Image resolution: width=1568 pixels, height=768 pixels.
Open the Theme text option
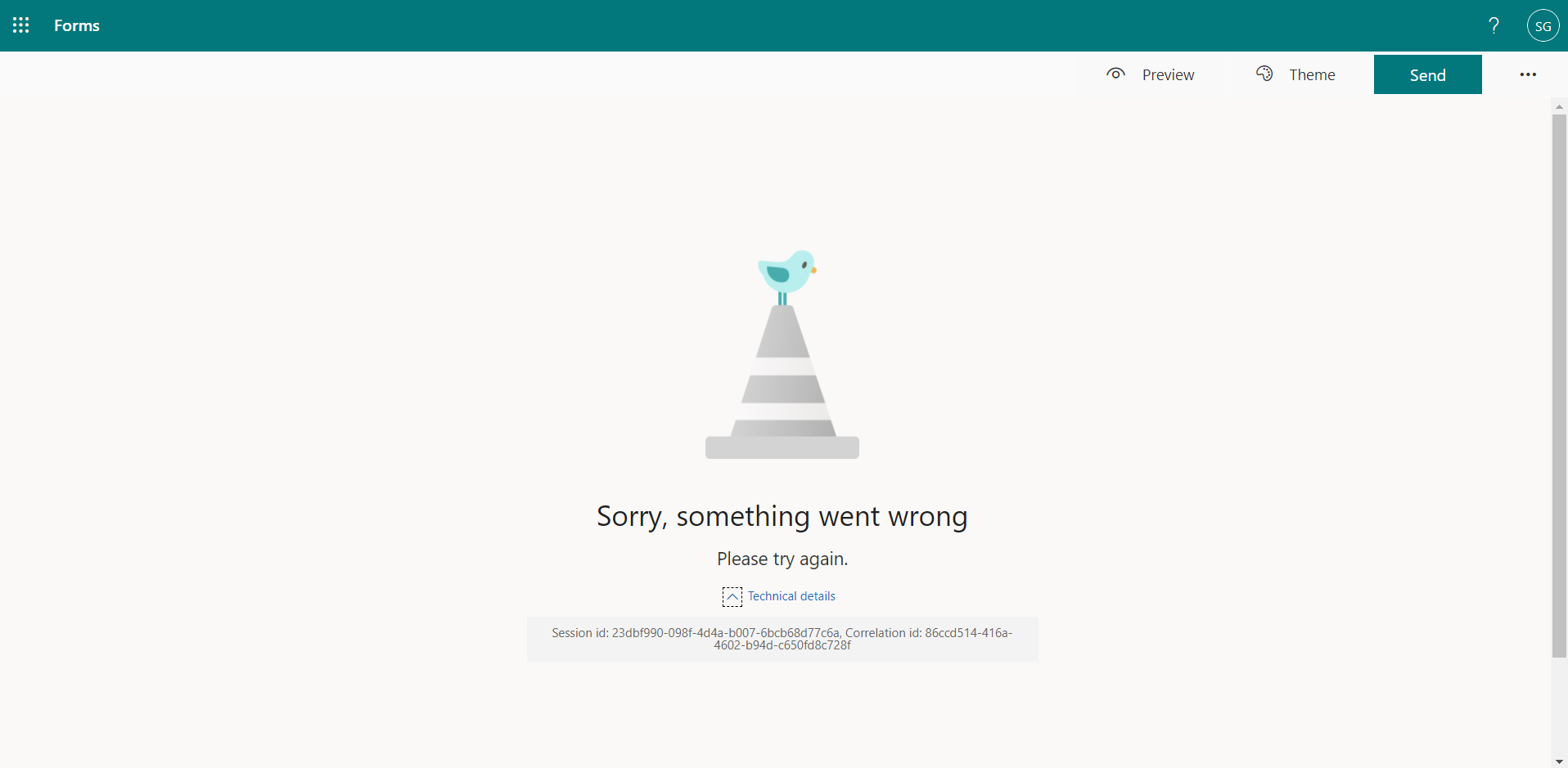(x=1312, y=74)
